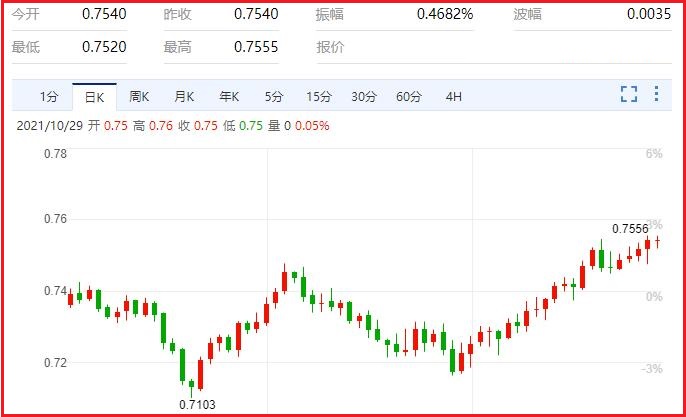The image size is (686, 417).
Task: Click the 0% right axis label
Action: (x=654, y=297)
